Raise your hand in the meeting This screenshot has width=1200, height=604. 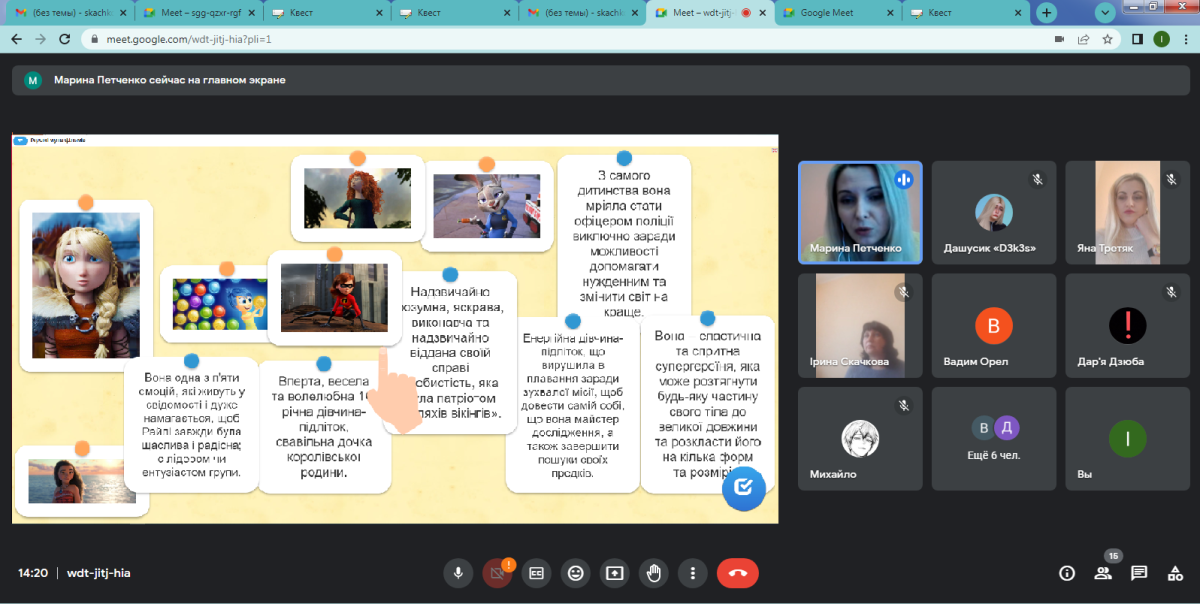pyautogui.click(x=654, y=573)
